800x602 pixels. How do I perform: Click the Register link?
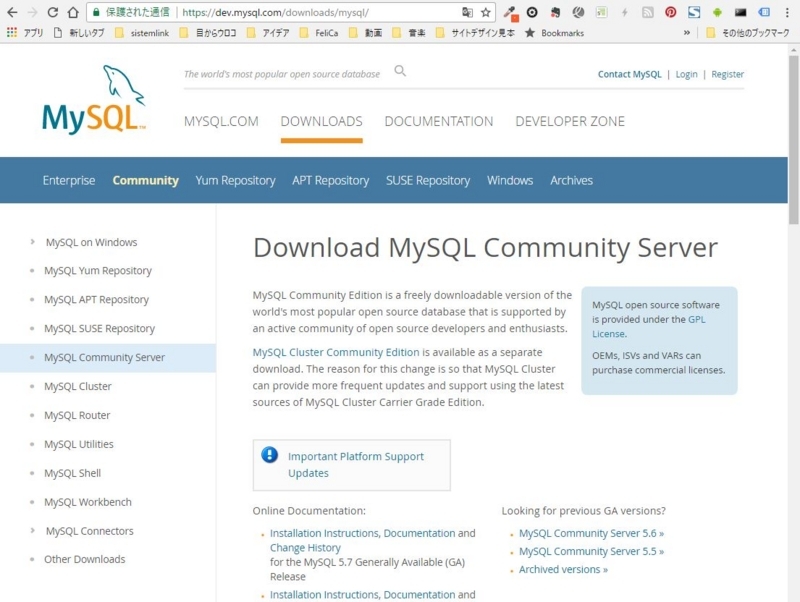point(728,74)
